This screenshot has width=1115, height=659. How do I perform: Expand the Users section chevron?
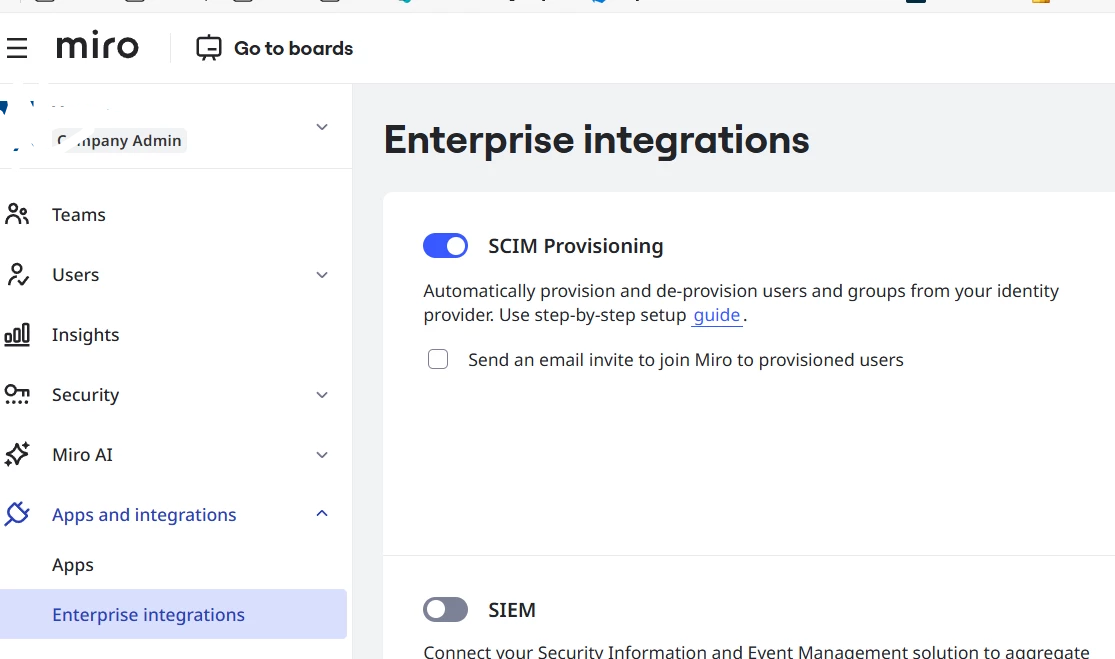pos(322,275)
